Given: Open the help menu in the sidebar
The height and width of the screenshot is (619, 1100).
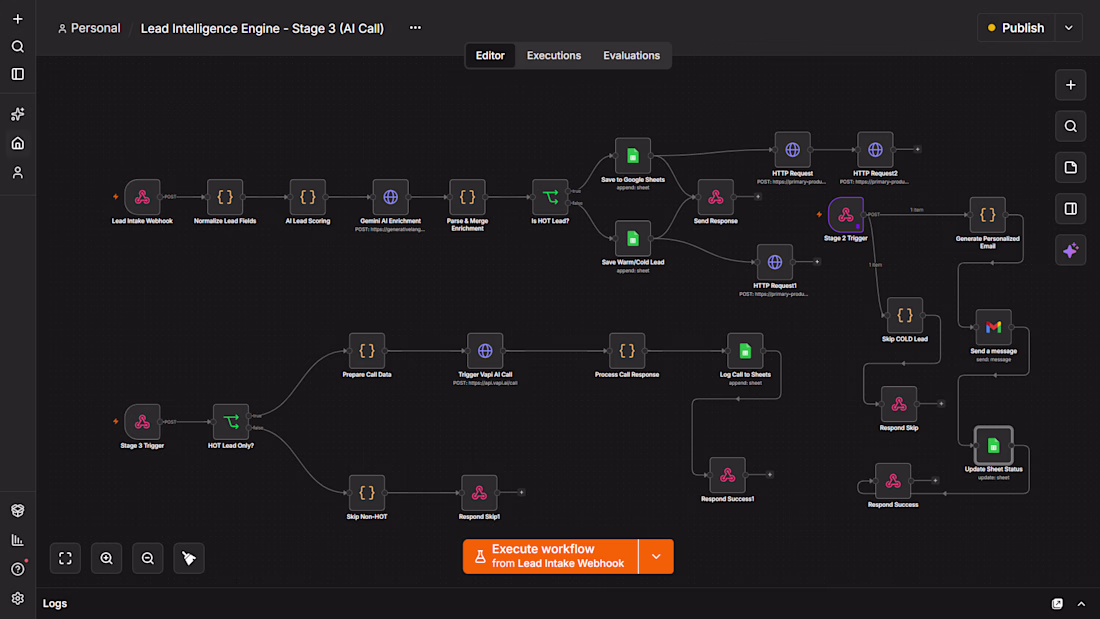Looking at the screenshot, I should (18, 569).
